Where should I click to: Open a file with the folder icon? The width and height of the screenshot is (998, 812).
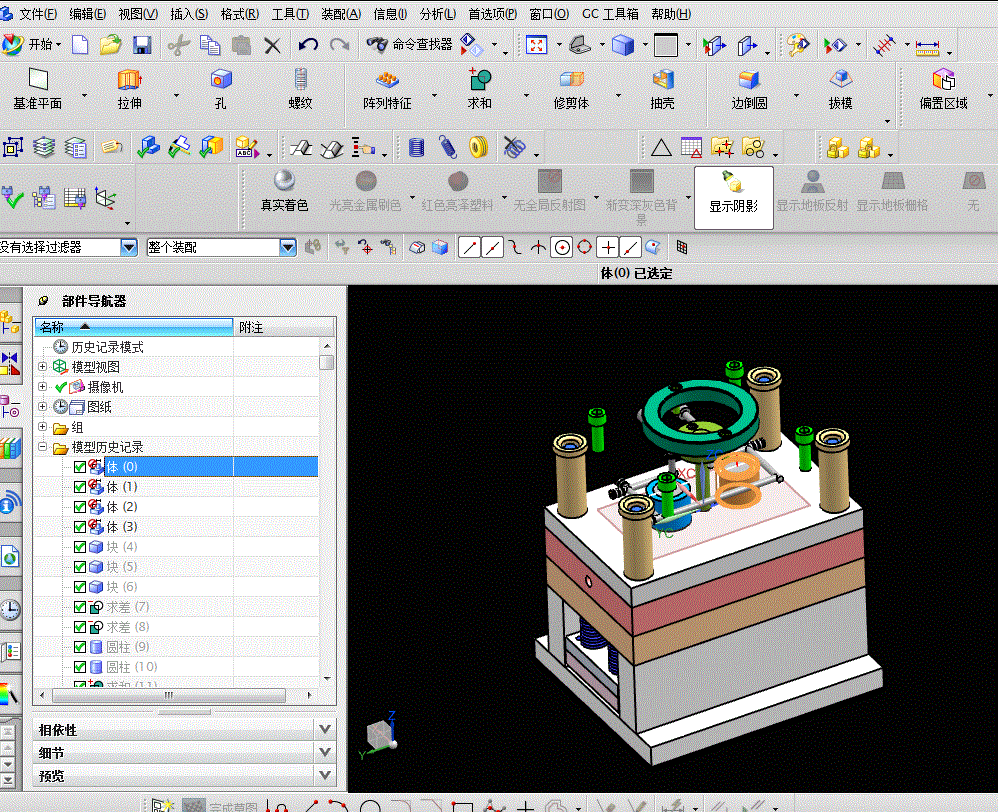(111, 45)
